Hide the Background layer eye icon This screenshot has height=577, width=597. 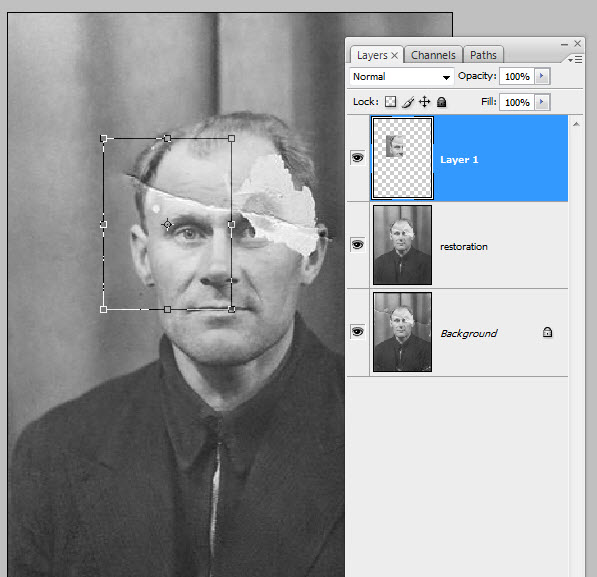point(357,331)
